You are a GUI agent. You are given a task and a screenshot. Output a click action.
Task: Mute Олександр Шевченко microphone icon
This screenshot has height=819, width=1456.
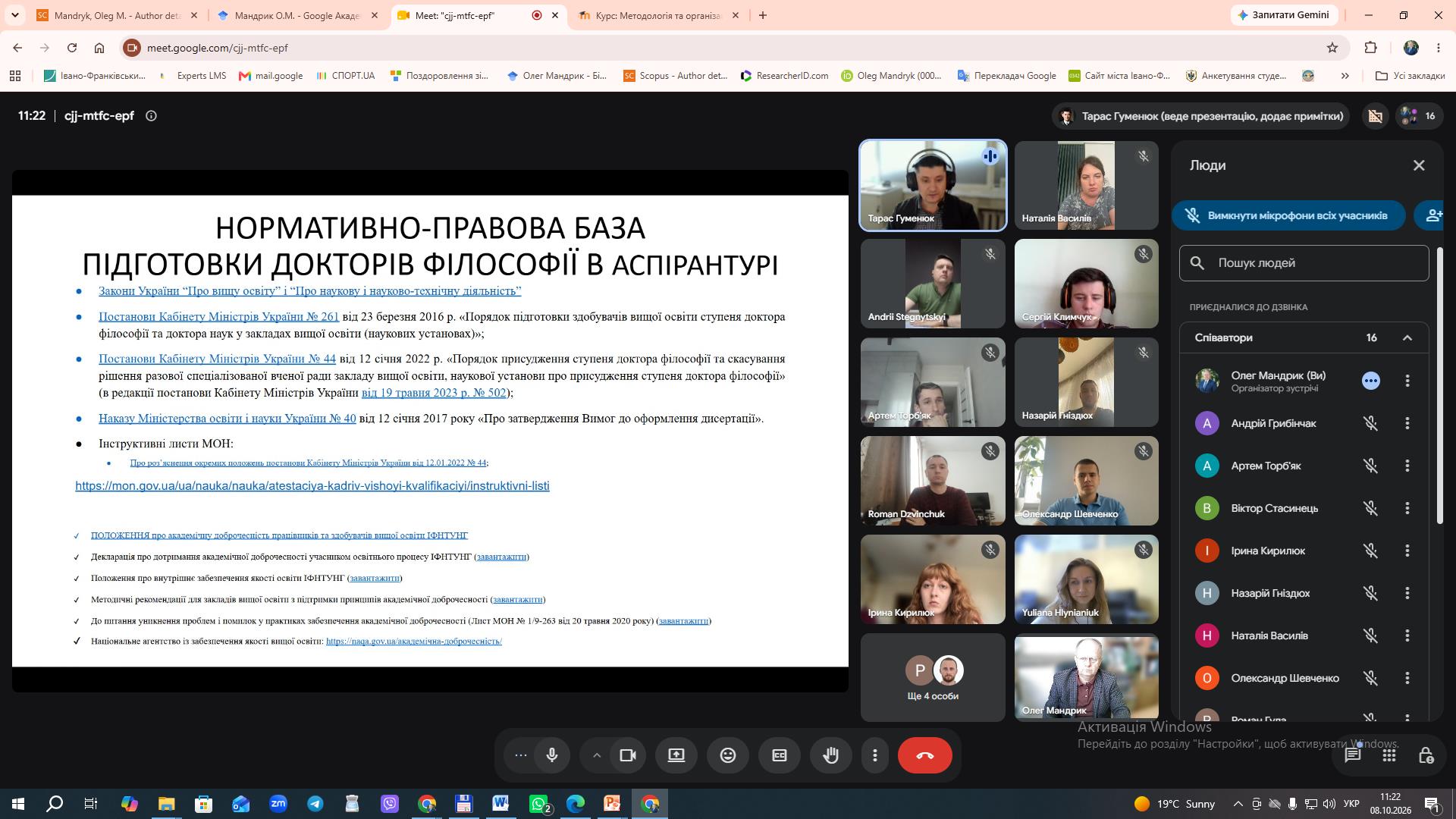tap(1370, 678)
